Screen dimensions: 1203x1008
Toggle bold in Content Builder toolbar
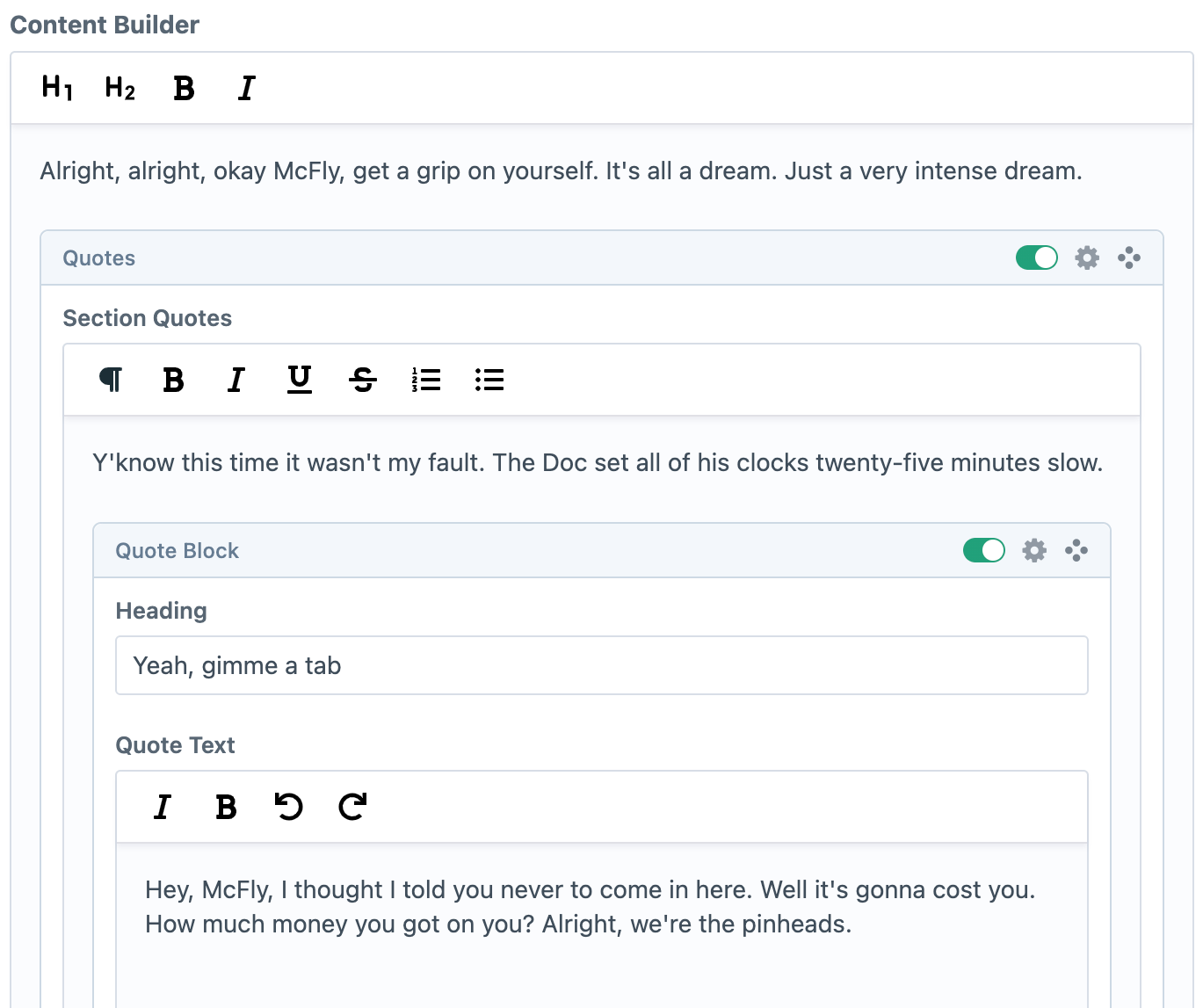point(184,88)
